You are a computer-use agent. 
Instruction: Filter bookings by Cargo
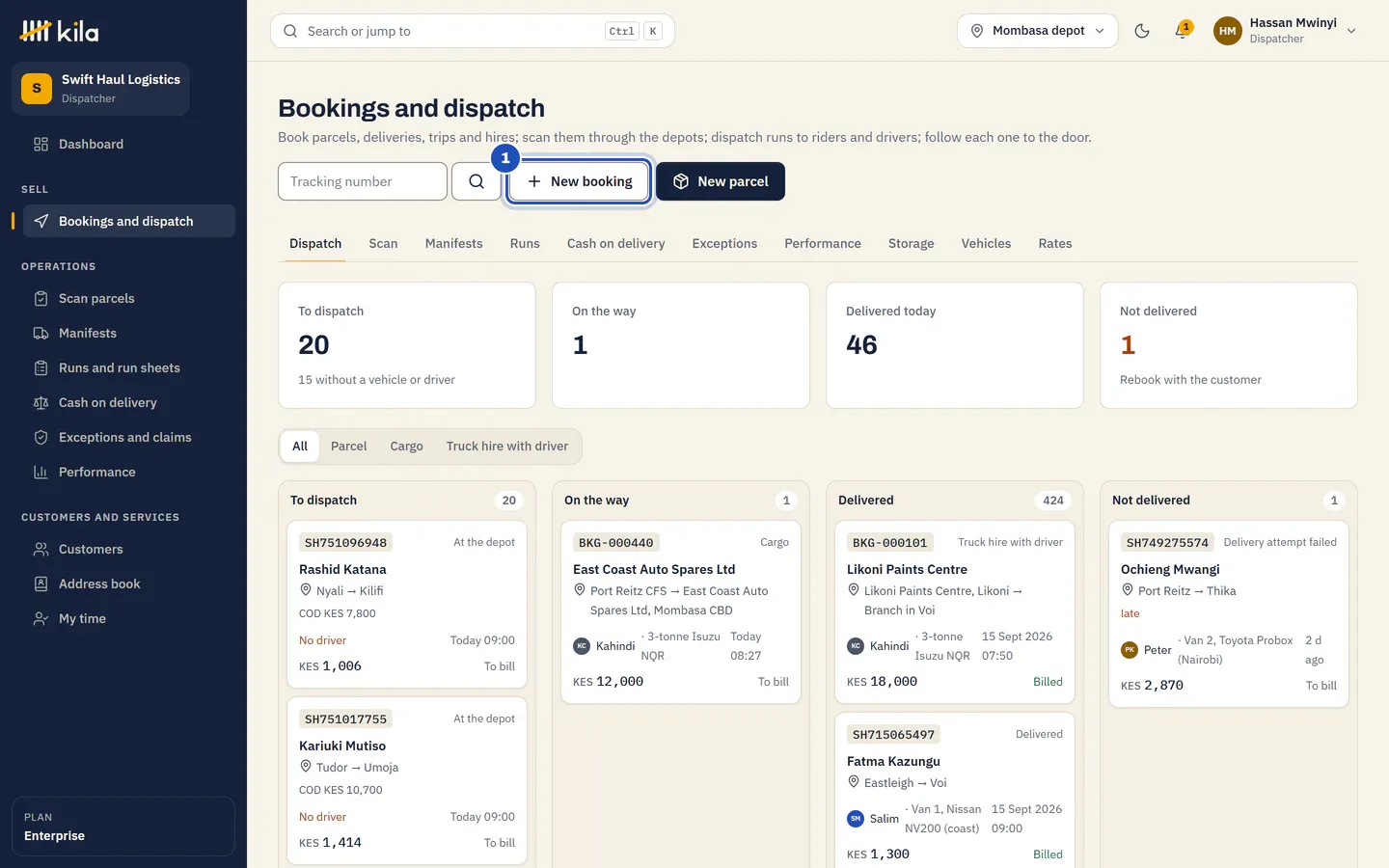406,447
